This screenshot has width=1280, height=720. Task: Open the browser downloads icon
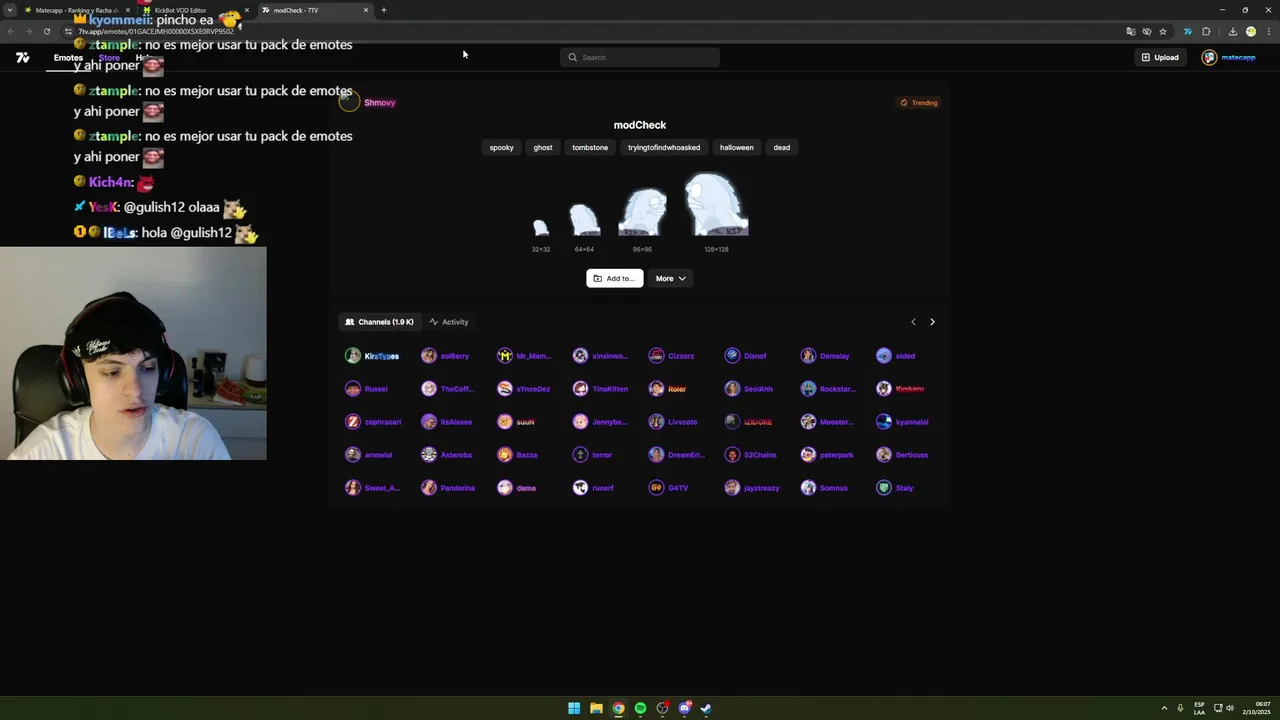click(1233, 31)
